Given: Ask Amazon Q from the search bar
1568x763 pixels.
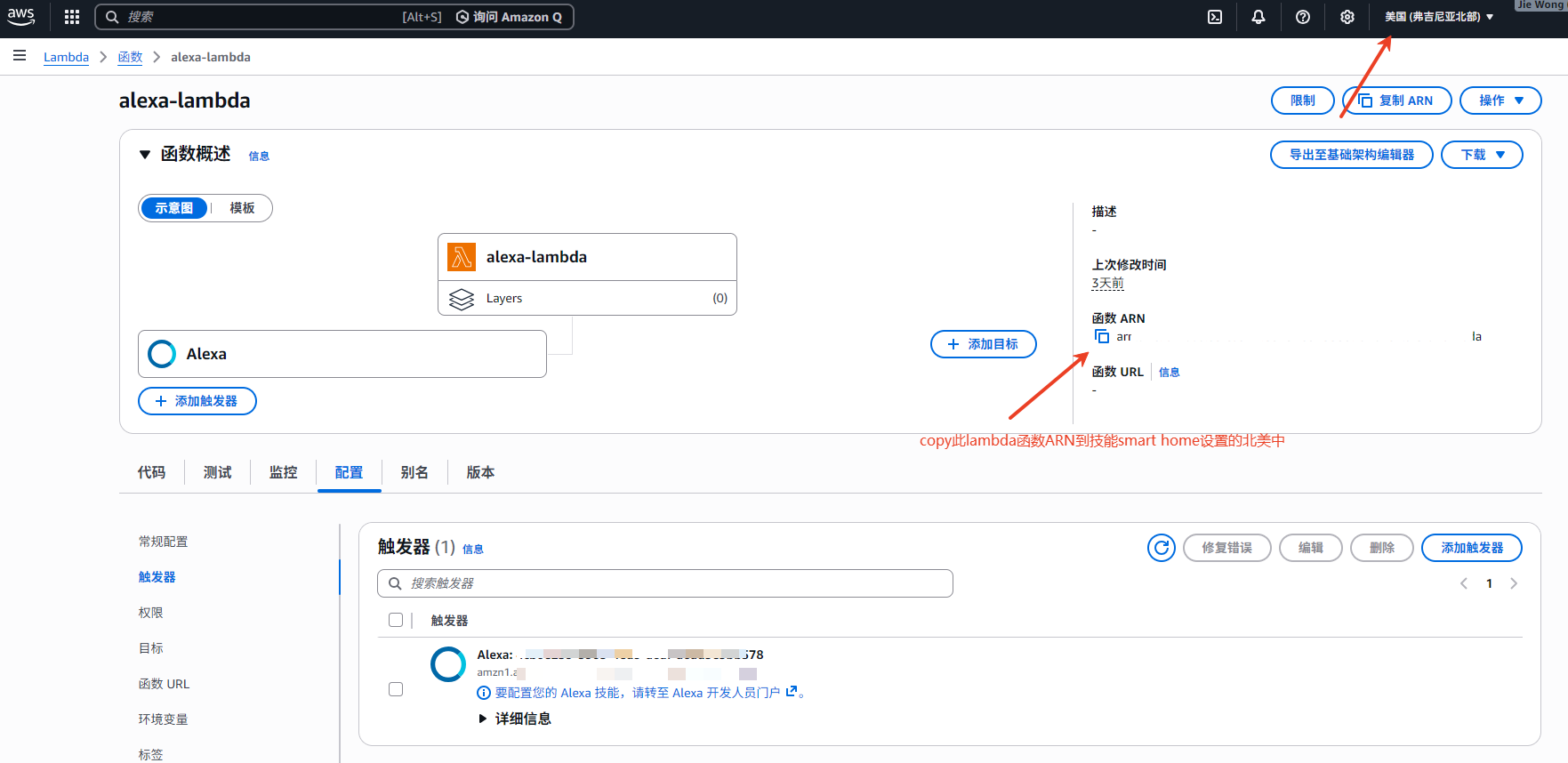Looking at the screenshot, I should pyautogui.click(x=510, y=17).
